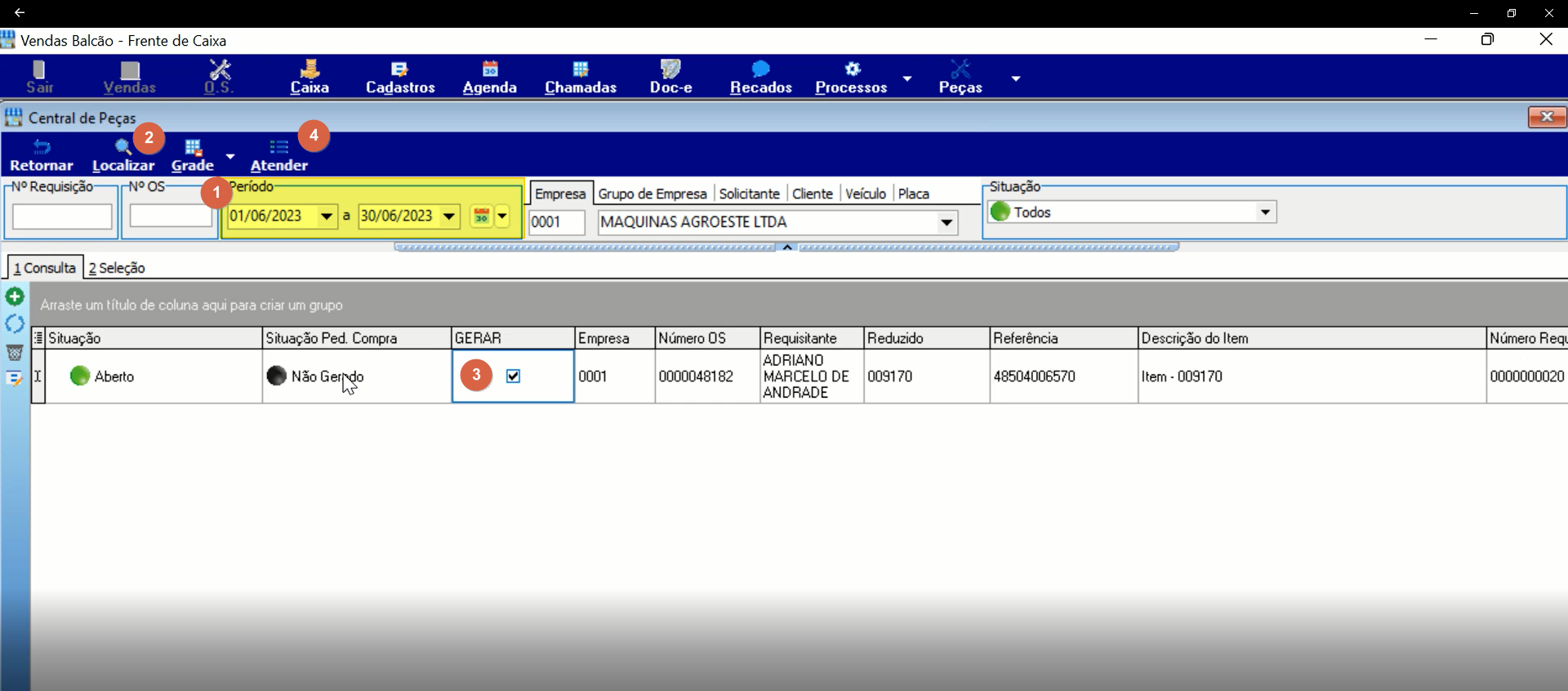Sort by the Situação column header

pos(154,338)
